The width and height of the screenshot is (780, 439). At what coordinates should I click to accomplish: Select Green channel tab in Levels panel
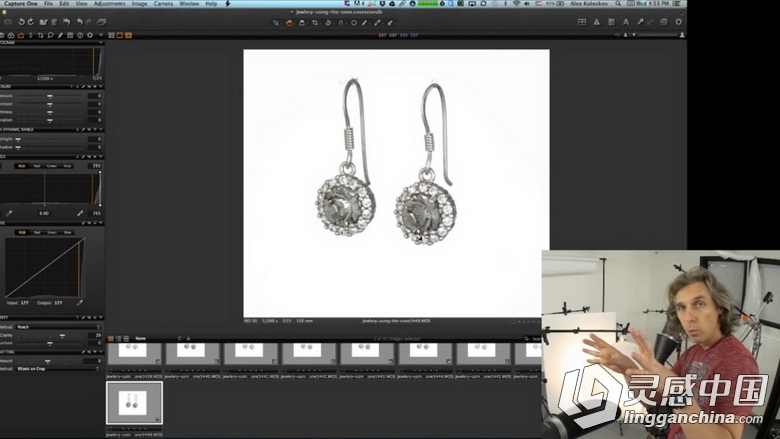(x=52, y=166)
